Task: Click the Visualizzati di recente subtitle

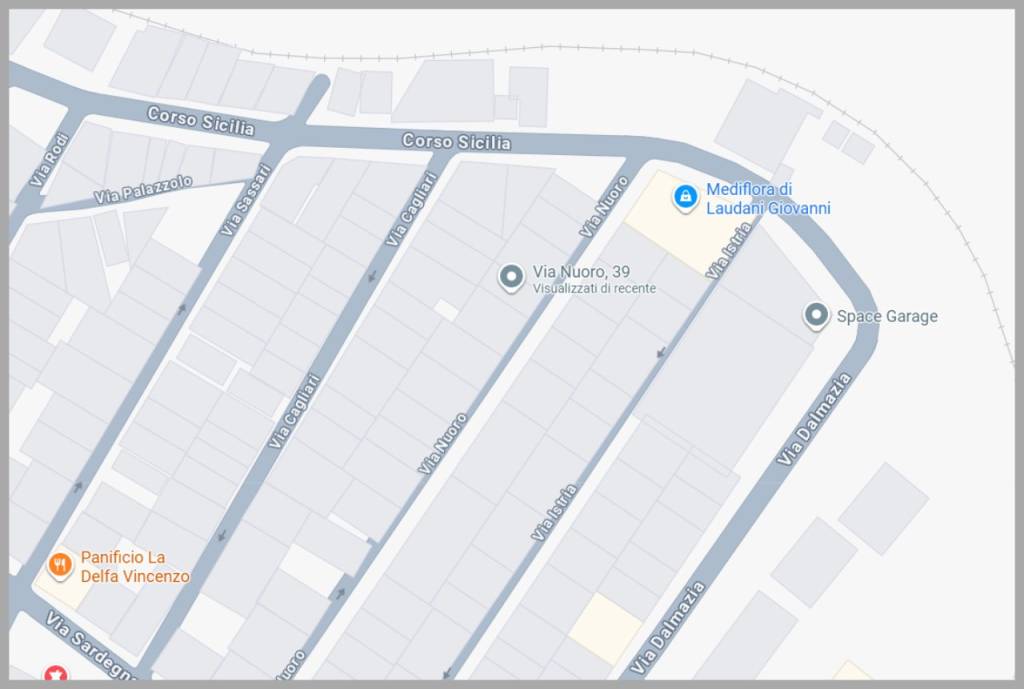Action: 594,288
